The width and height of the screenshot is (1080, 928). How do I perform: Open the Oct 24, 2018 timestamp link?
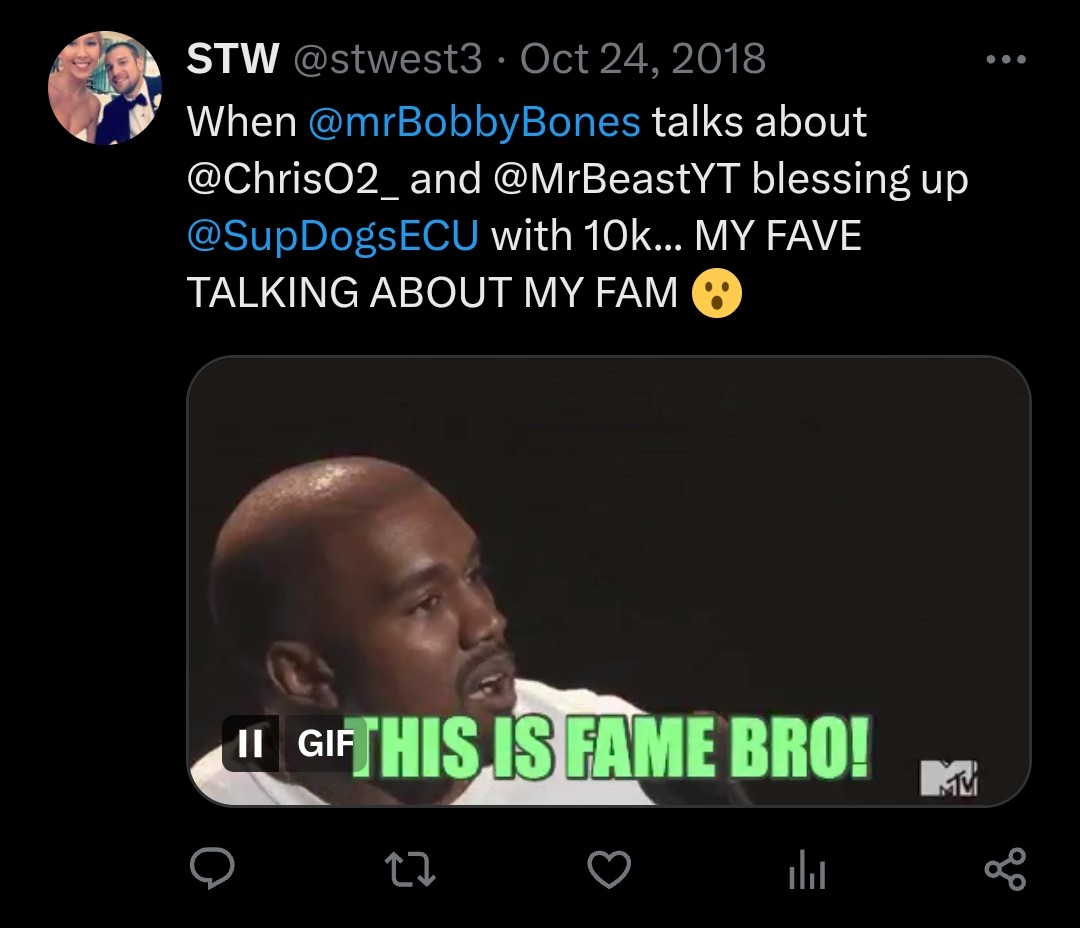(x=643, y=59)
